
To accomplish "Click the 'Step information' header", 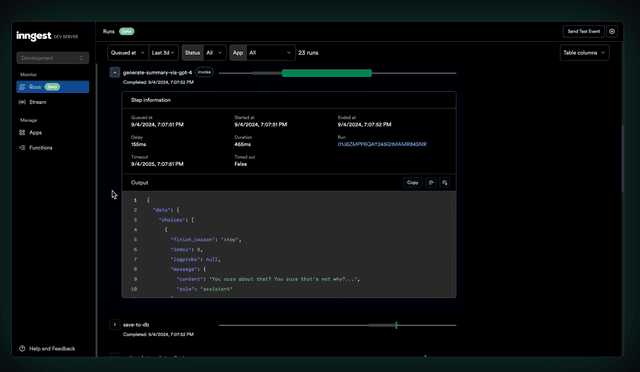I will (151, 100).
